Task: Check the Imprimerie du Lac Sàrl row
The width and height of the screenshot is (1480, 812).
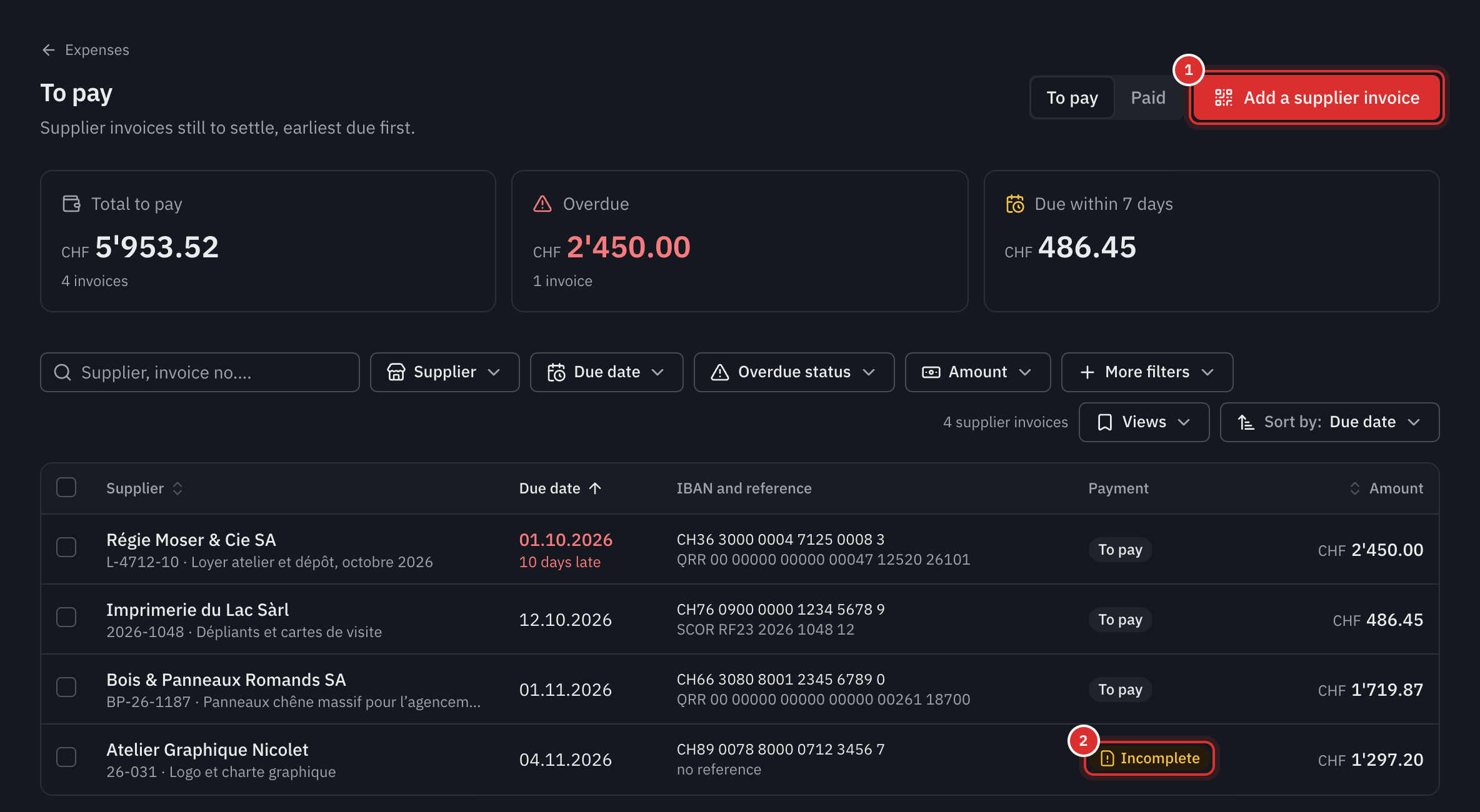Action: click(66, 617)
